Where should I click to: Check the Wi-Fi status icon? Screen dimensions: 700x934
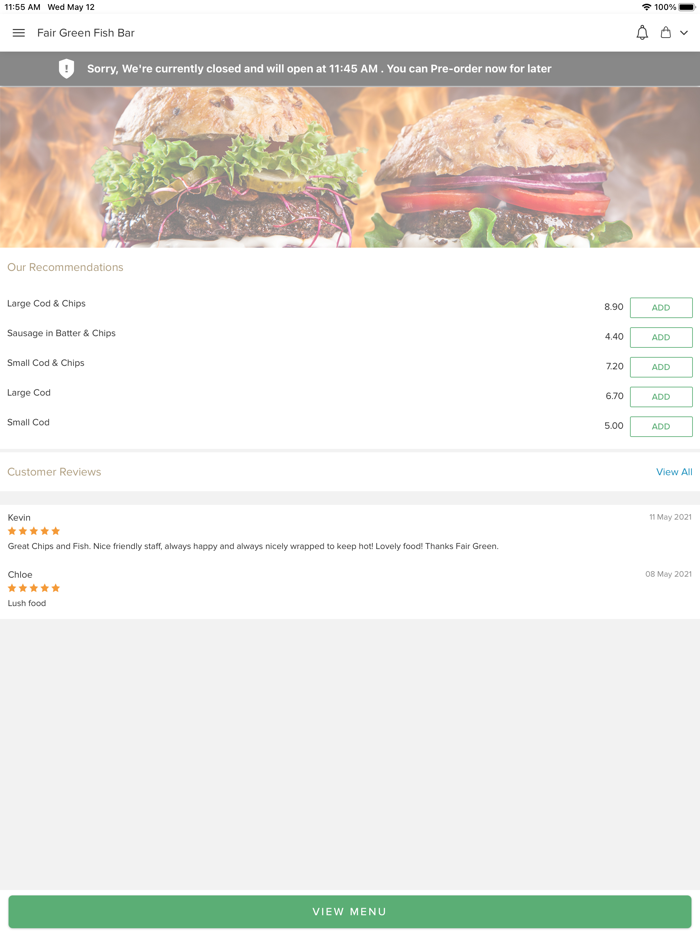(646, 7)
